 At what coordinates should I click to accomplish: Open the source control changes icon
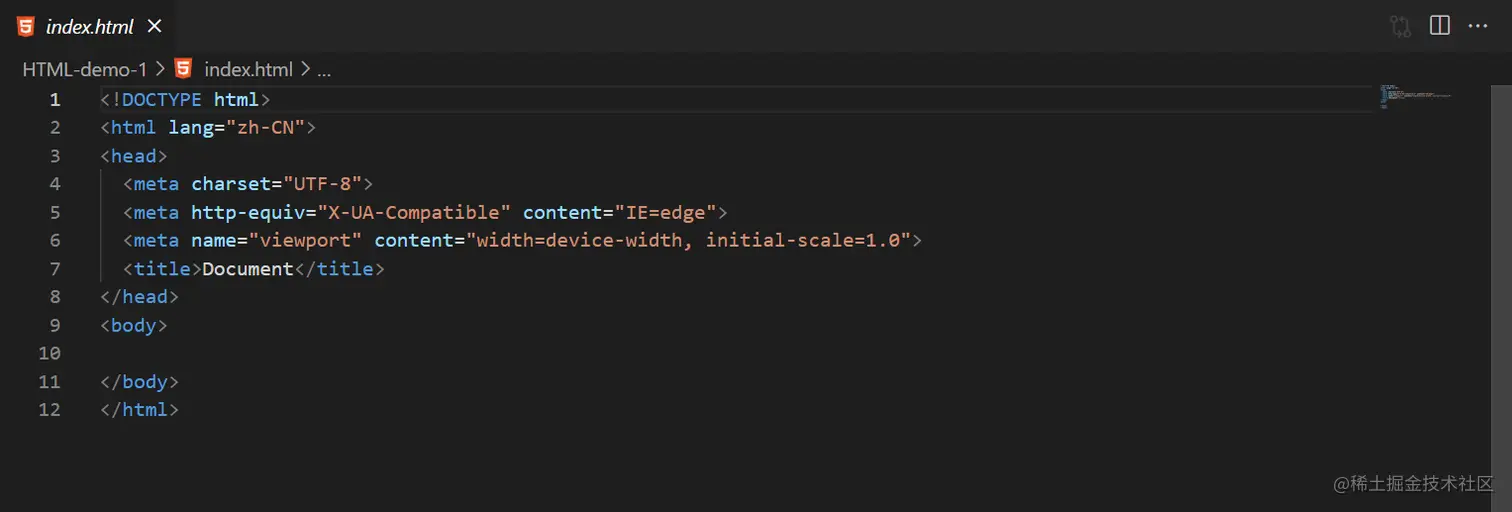click(x=1400, y=26)
